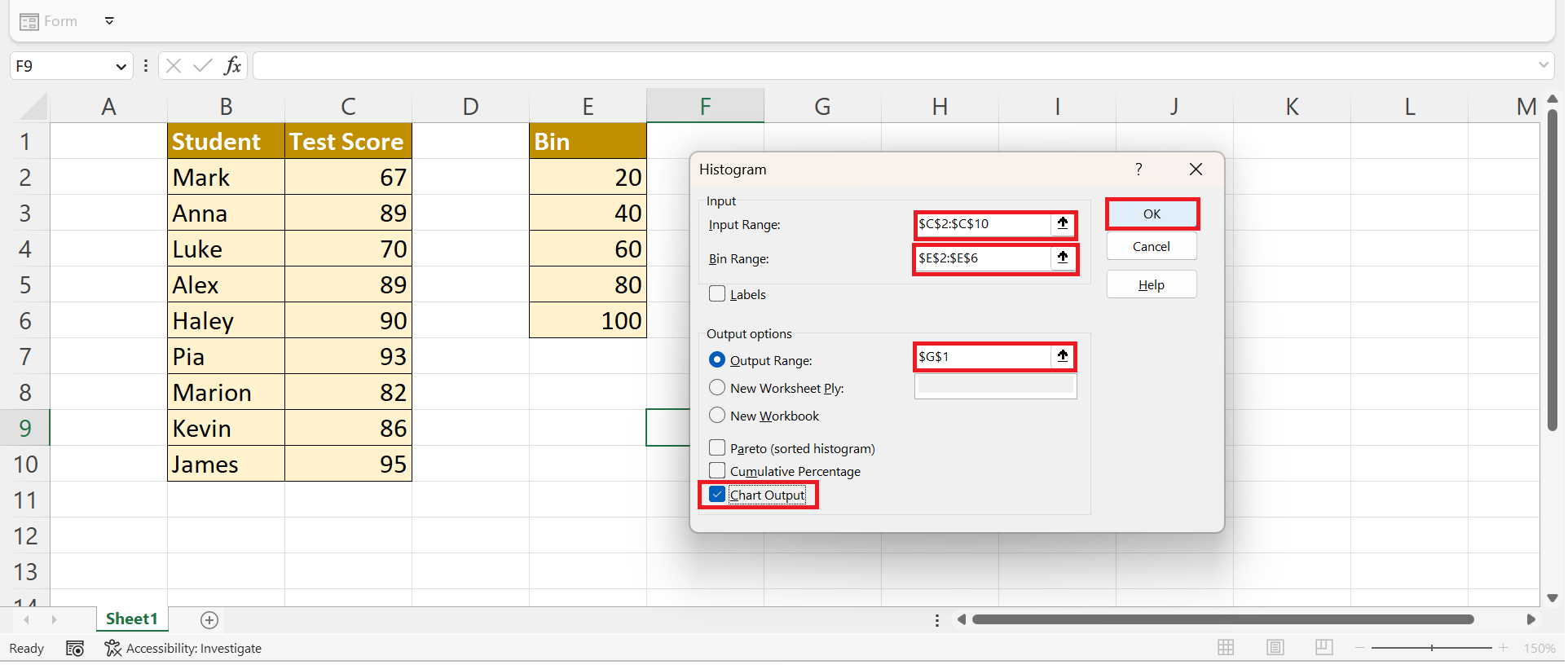Click the Insert Function fx icon
1568x665 pixels.
pos(232,66)
